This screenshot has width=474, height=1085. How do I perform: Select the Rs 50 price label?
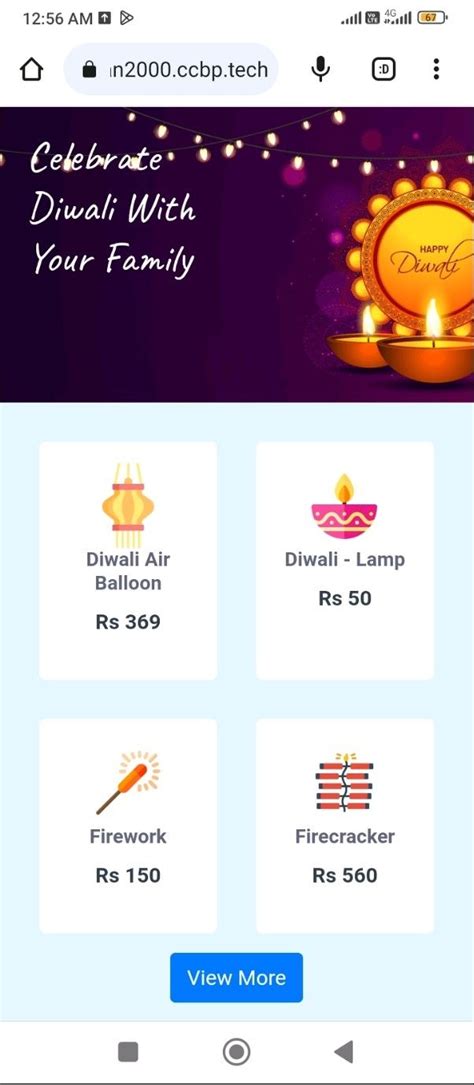pos(345,599)
